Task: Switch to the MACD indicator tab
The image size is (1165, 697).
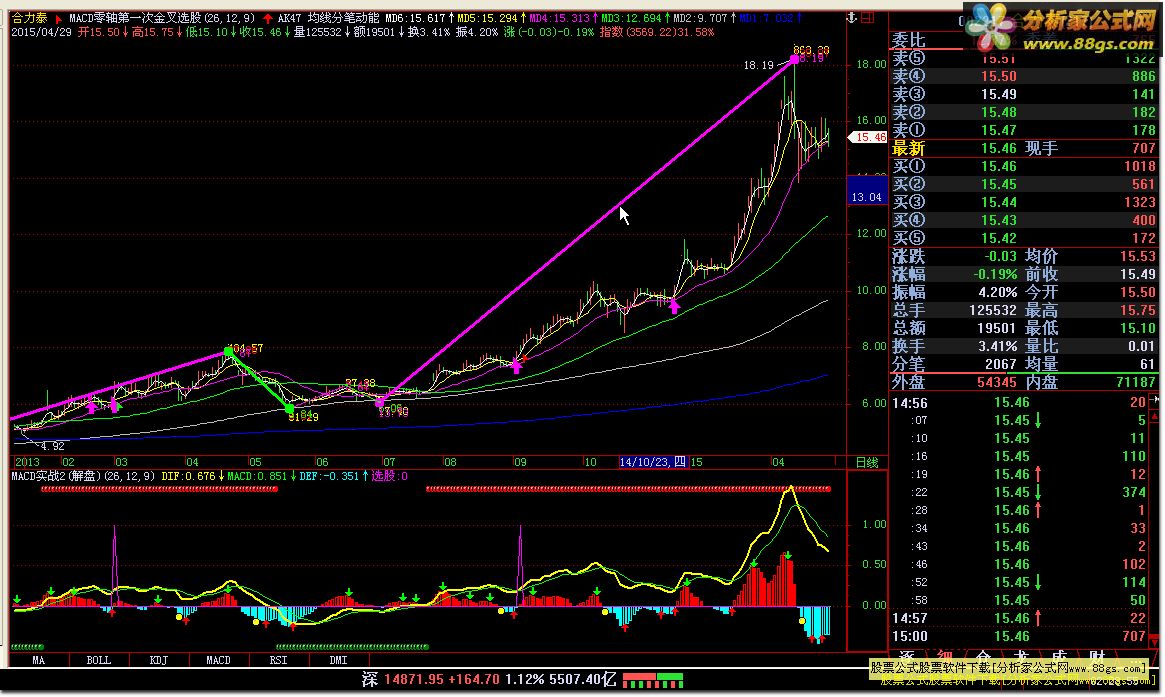Action: [218, 660]
